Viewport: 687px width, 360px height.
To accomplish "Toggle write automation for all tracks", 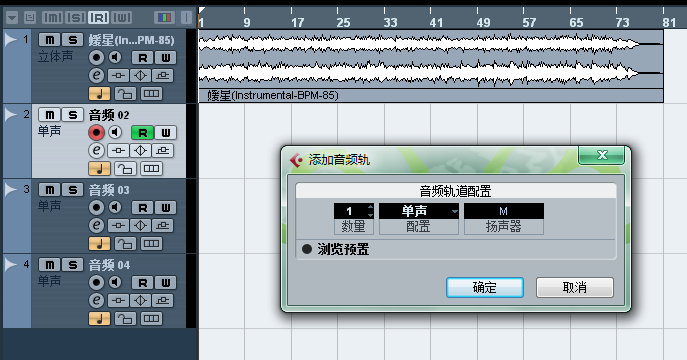I will 122,18.
